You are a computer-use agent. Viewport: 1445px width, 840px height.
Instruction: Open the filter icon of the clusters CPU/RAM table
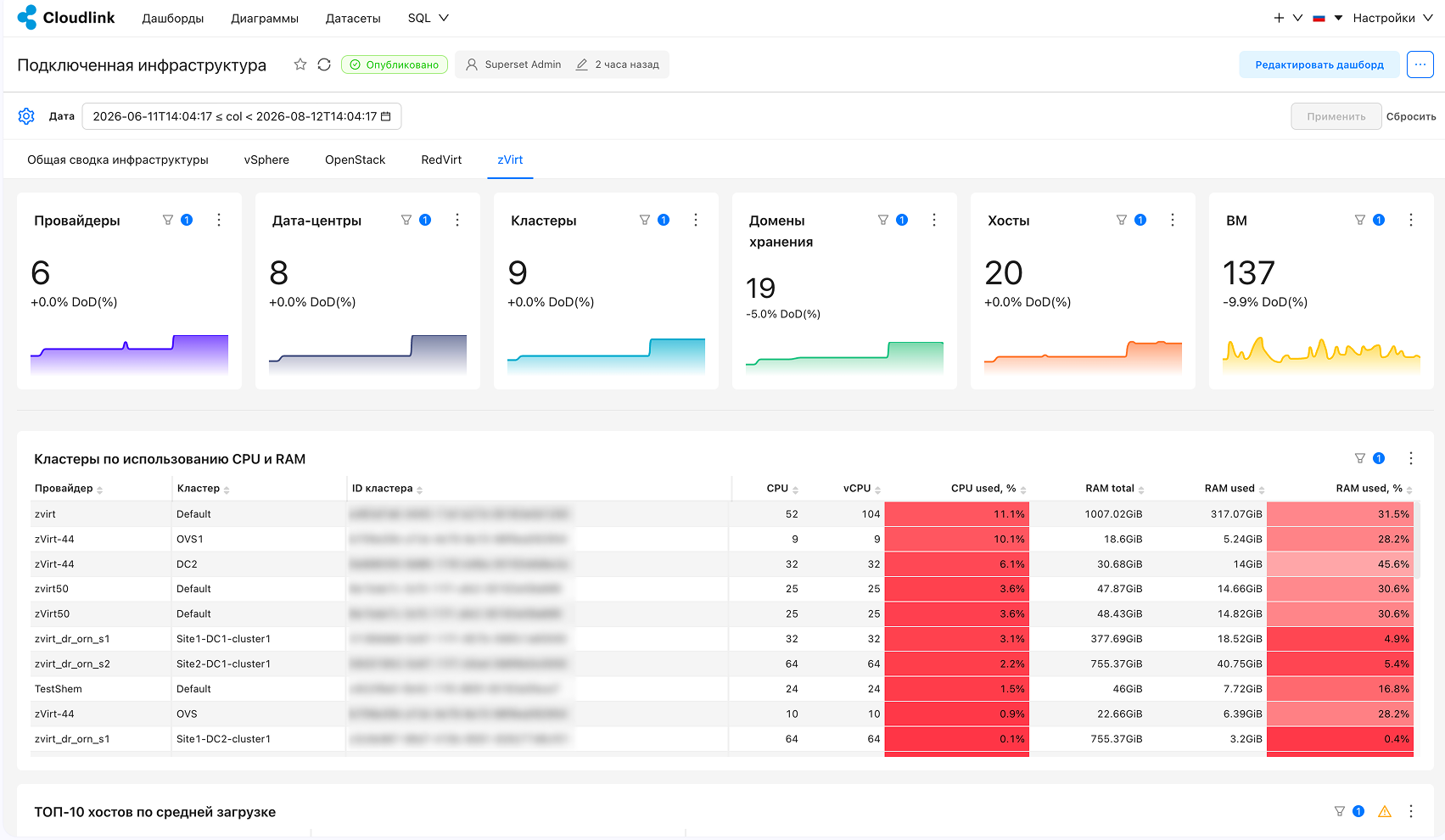1360,458
